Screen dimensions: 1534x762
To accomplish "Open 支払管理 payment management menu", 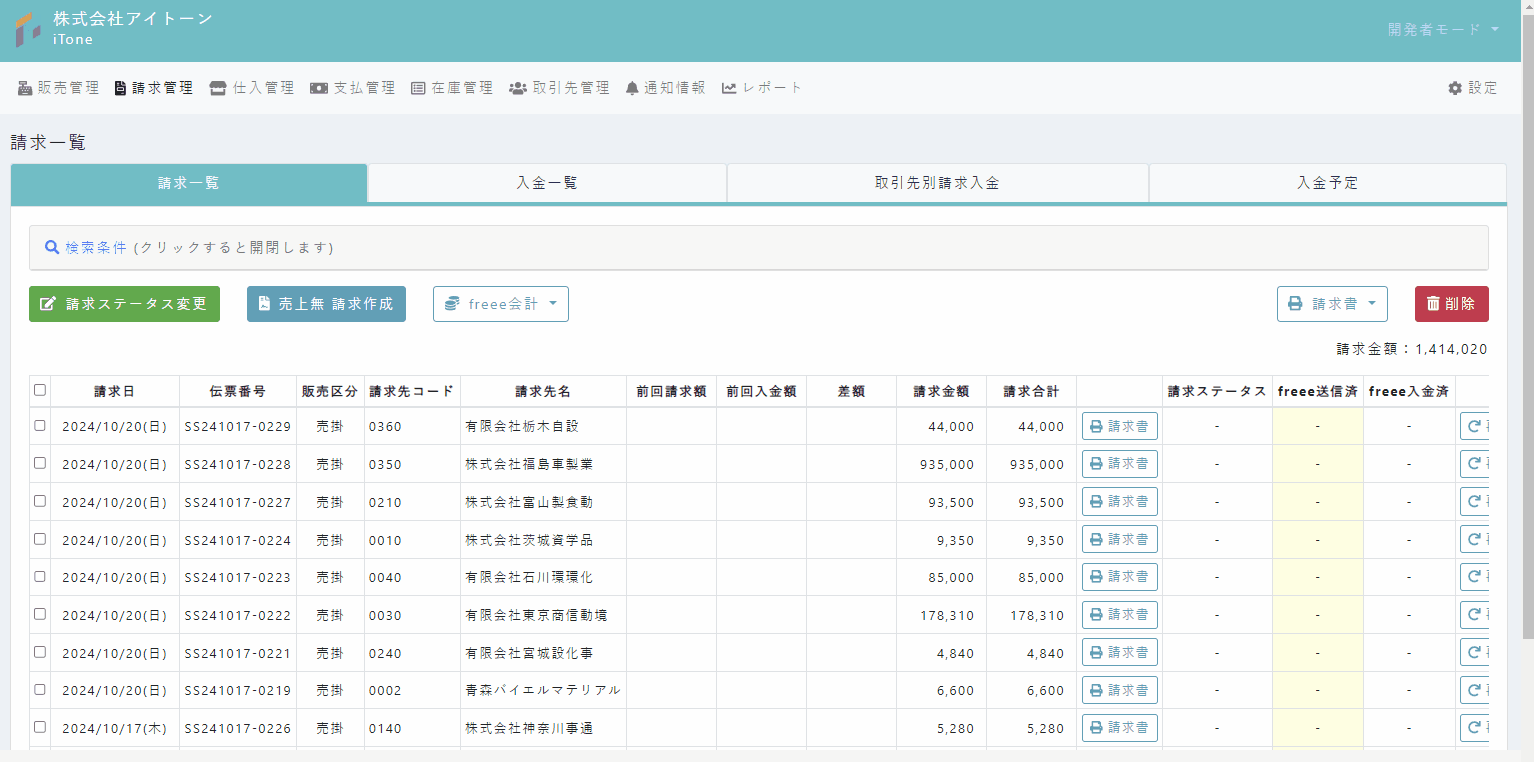I will (353, 88).
